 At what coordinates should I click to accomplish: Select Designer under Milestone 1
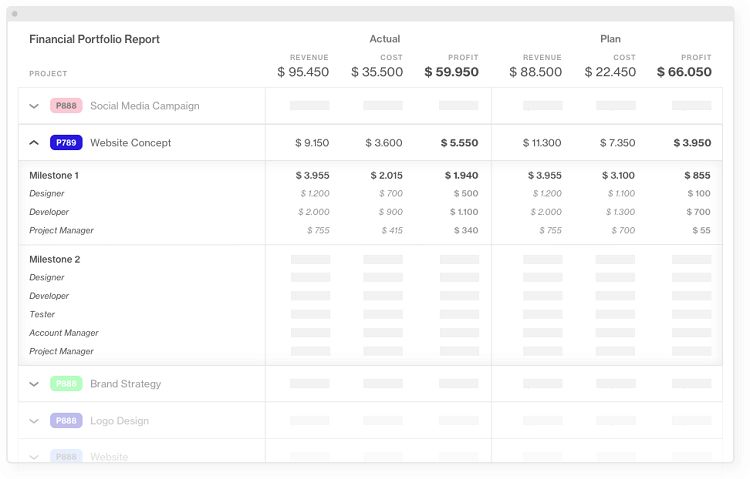pyautogui.click(x=46, y=194)
